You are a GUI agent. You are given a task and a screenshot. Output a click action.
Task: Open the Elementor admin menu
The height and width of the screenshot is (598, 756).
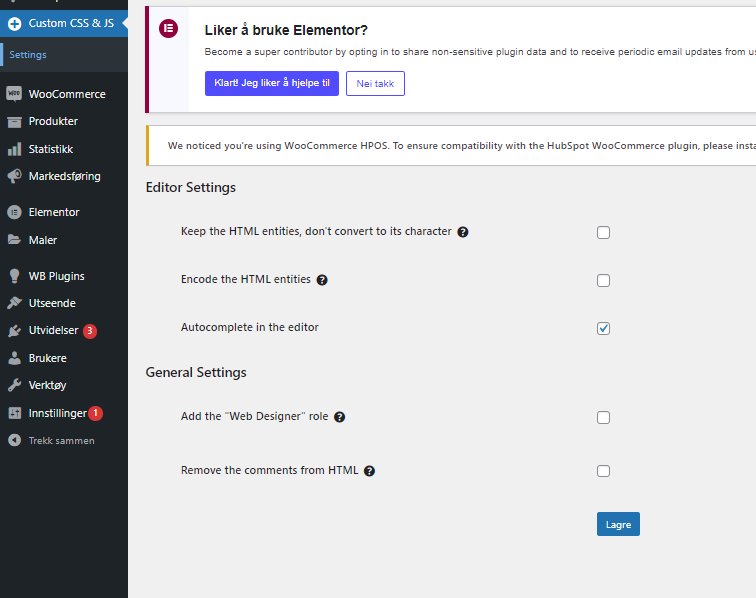coord(64,212)
